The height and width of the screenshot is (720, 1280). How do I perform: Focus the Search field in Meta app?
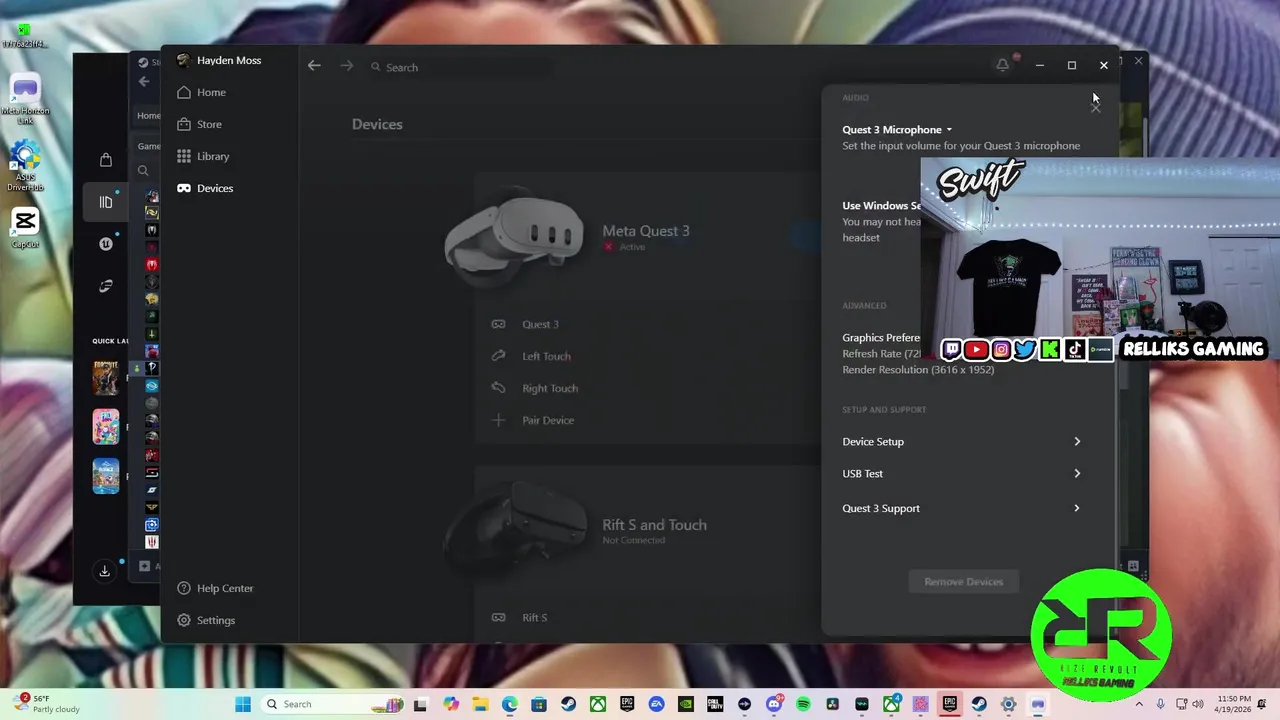pyautogui.click(x=460, y=67)
